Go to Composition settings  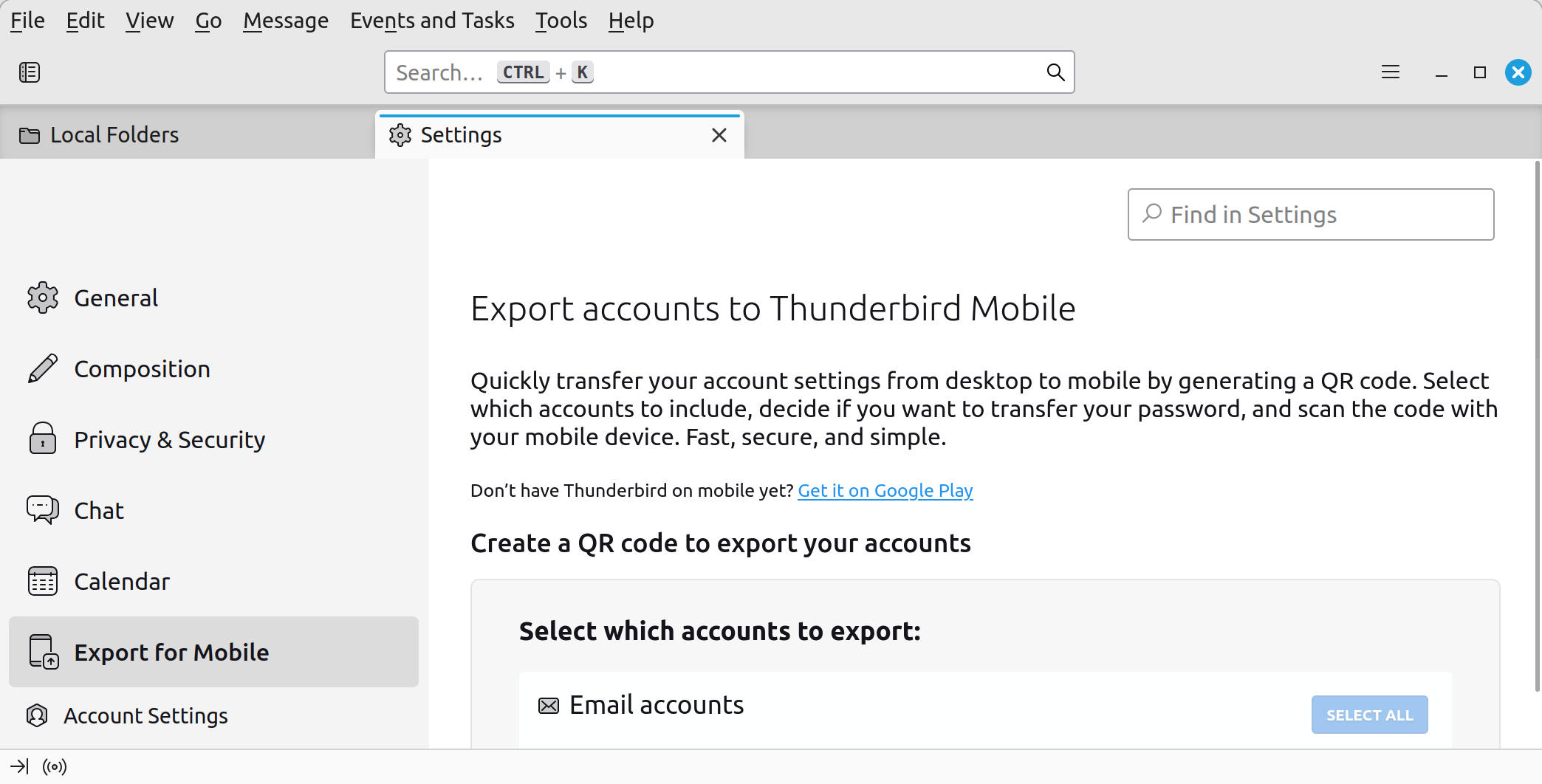[213, 368]
